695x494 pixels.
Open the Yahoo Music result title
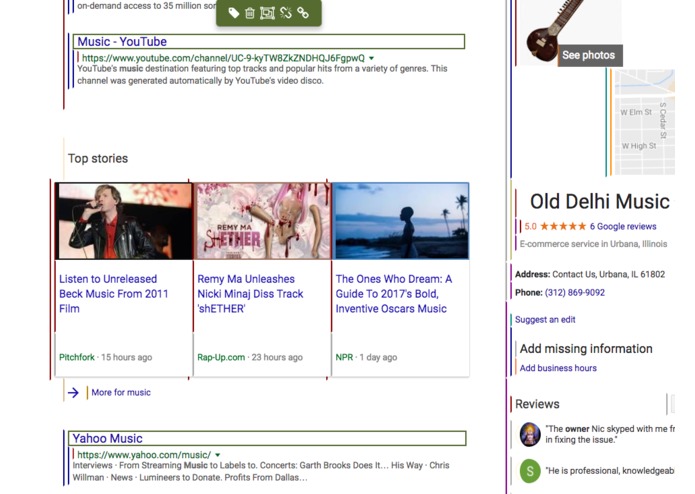(108, 439)
